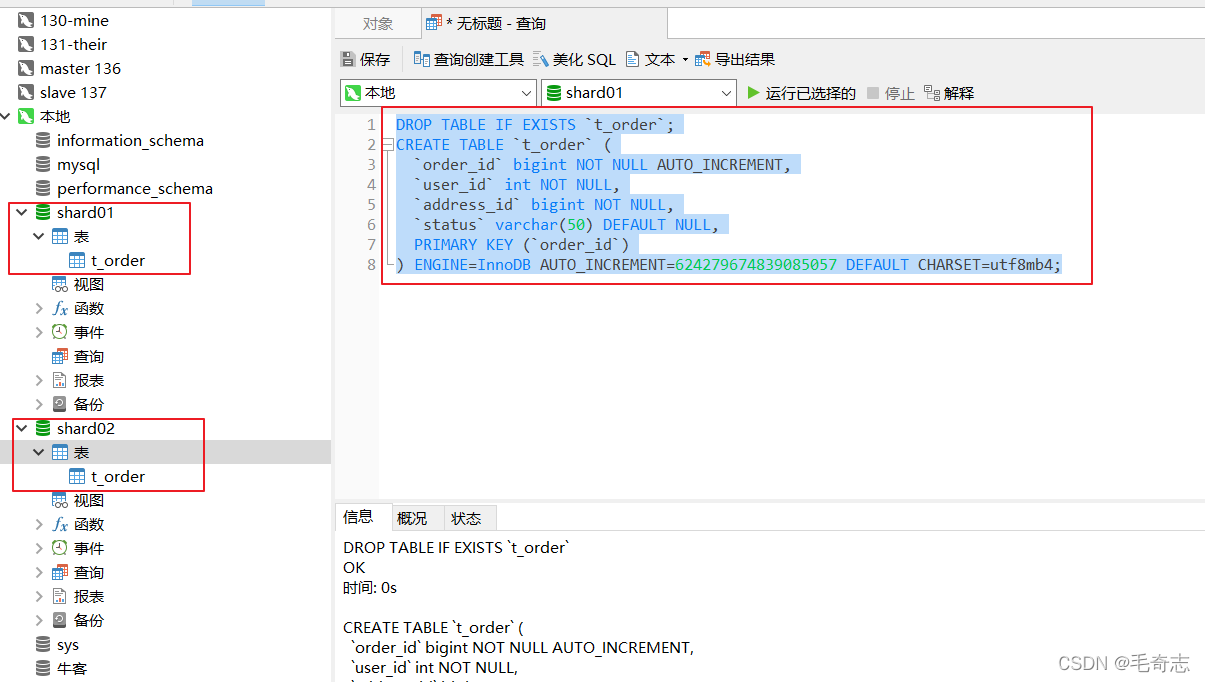Open the connection dropdown showing 本地

[438, 93]
